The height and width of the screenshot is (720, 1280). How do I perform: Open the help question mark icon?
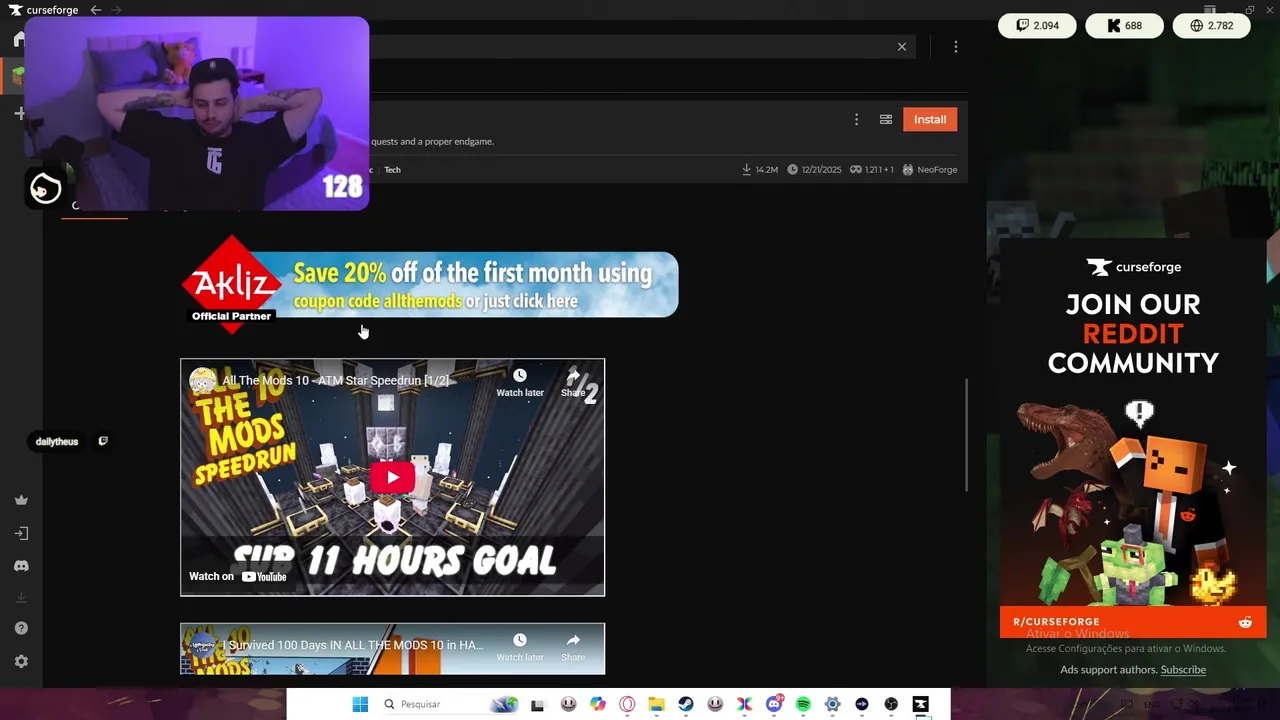pos(21,629)
